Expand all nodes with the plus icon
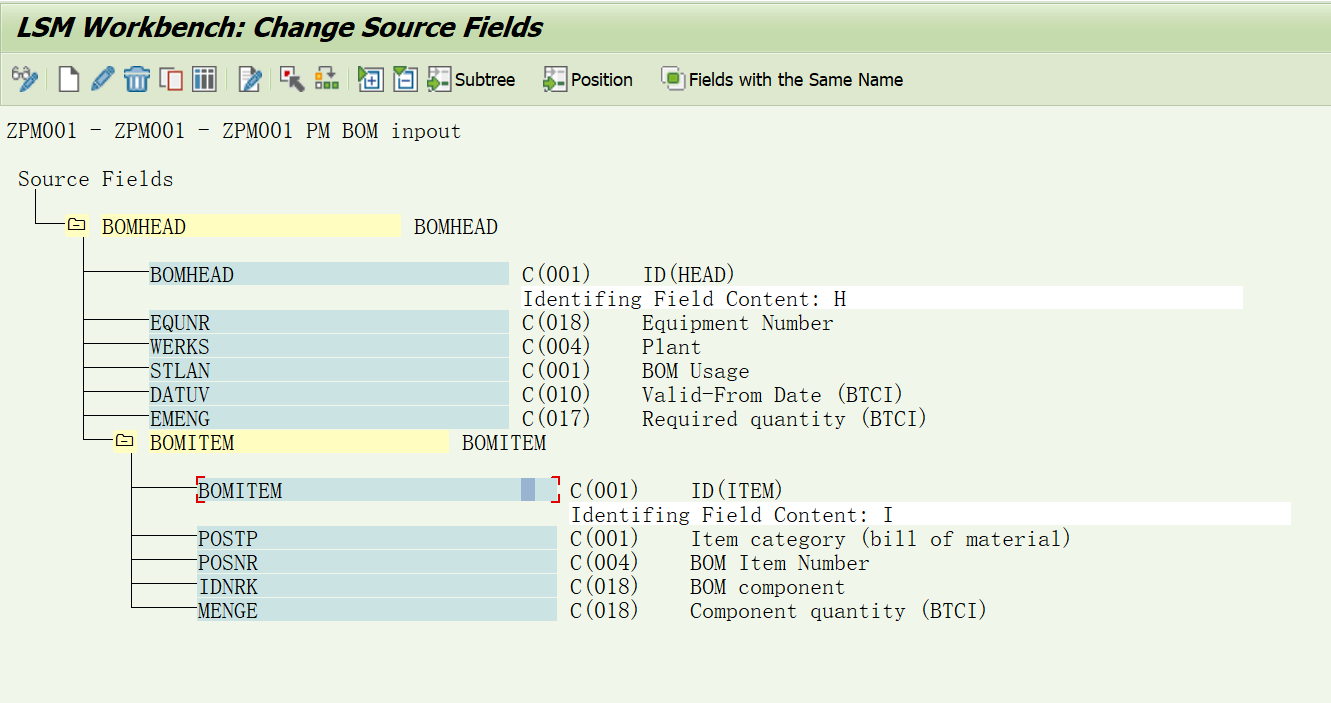 [x=370, y=78]
